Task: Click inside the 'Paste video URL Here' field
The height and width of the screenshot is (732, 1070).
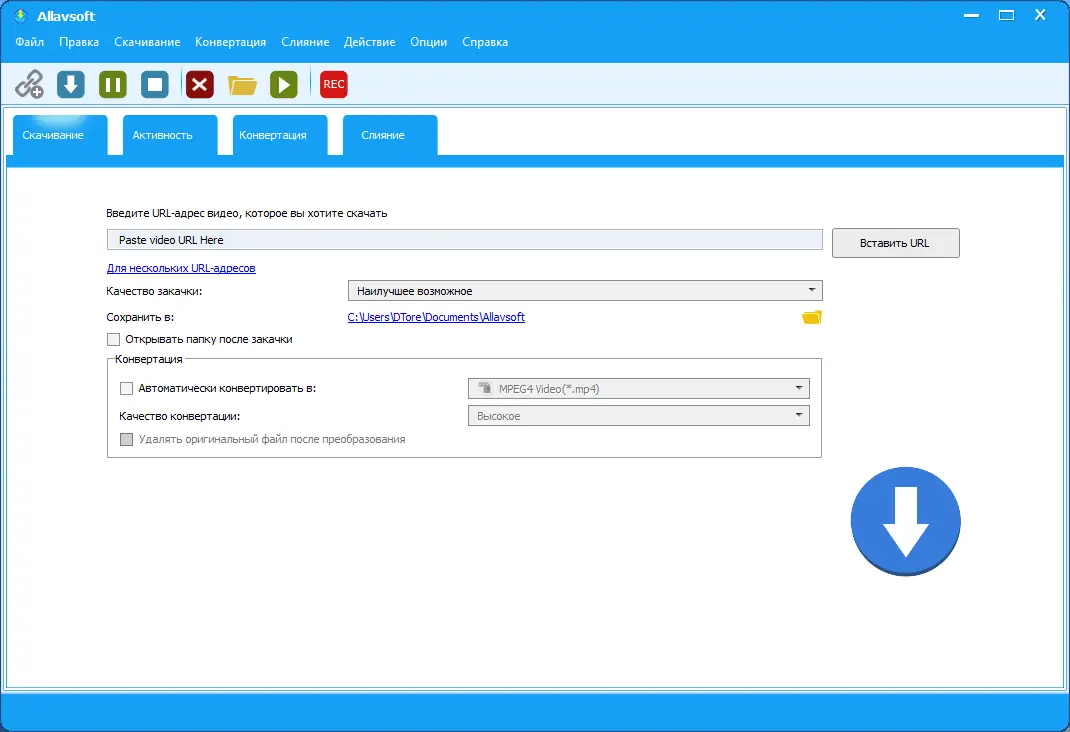Action: tap(464, 239)
